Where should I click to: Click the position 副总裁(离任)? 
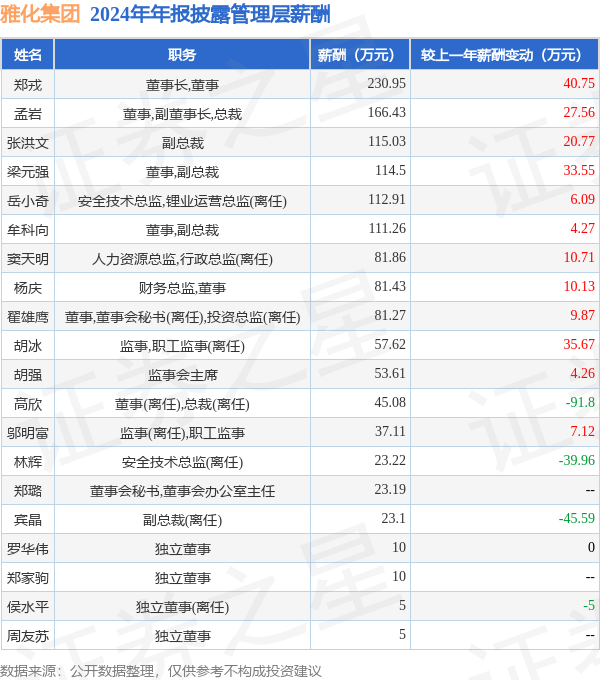point(182,520)
